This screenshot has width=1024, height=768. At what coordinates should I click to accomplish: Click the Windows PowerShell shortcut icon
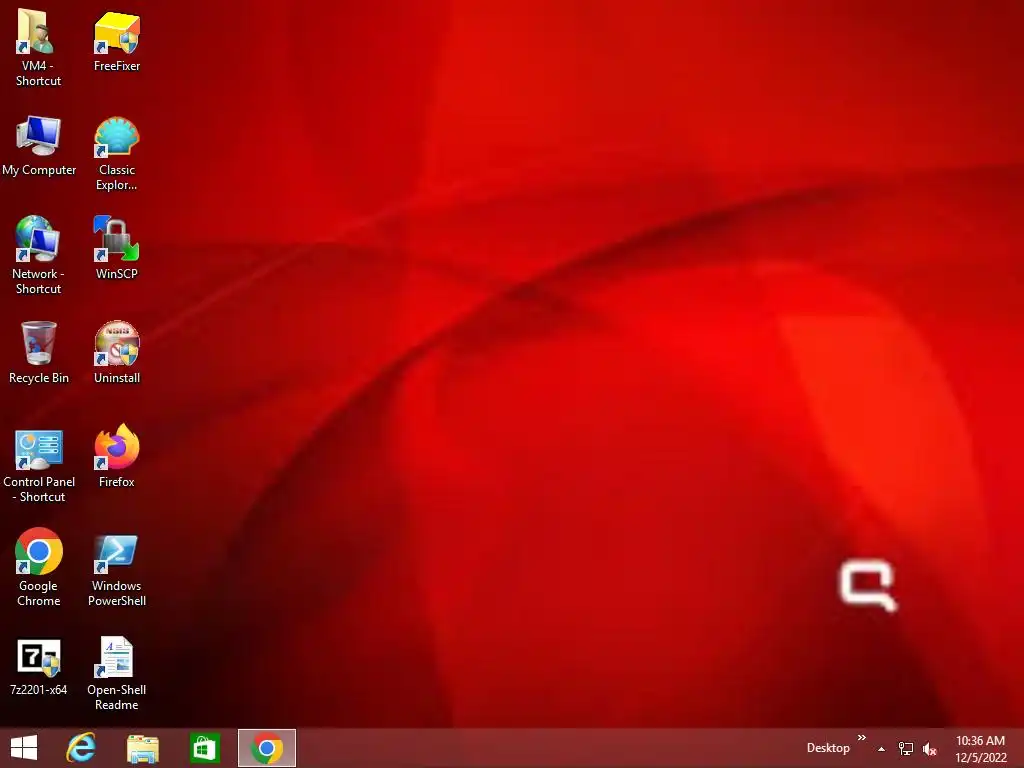click(116, 553)
